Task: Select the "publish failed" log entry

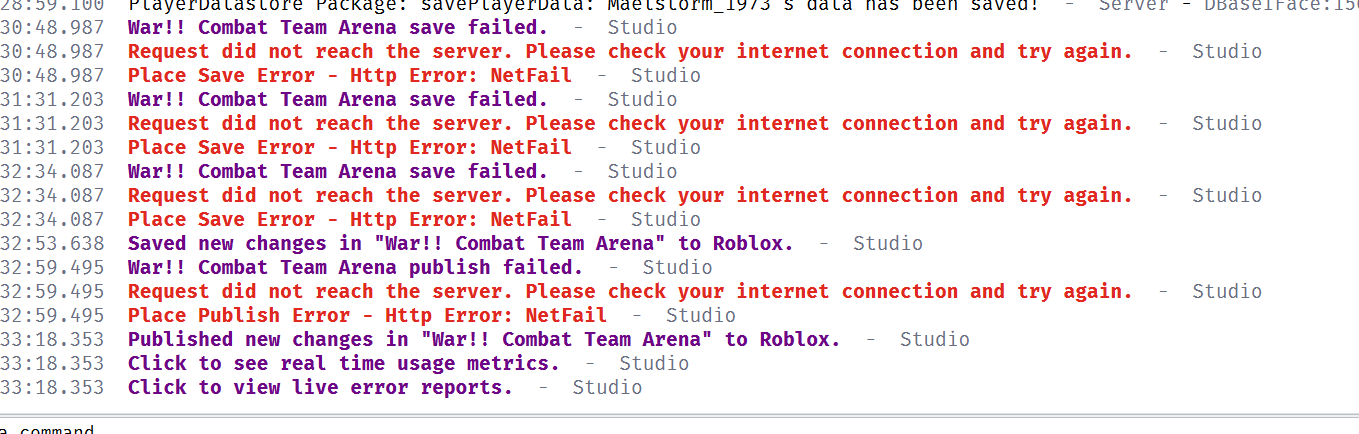Action: 355,267
